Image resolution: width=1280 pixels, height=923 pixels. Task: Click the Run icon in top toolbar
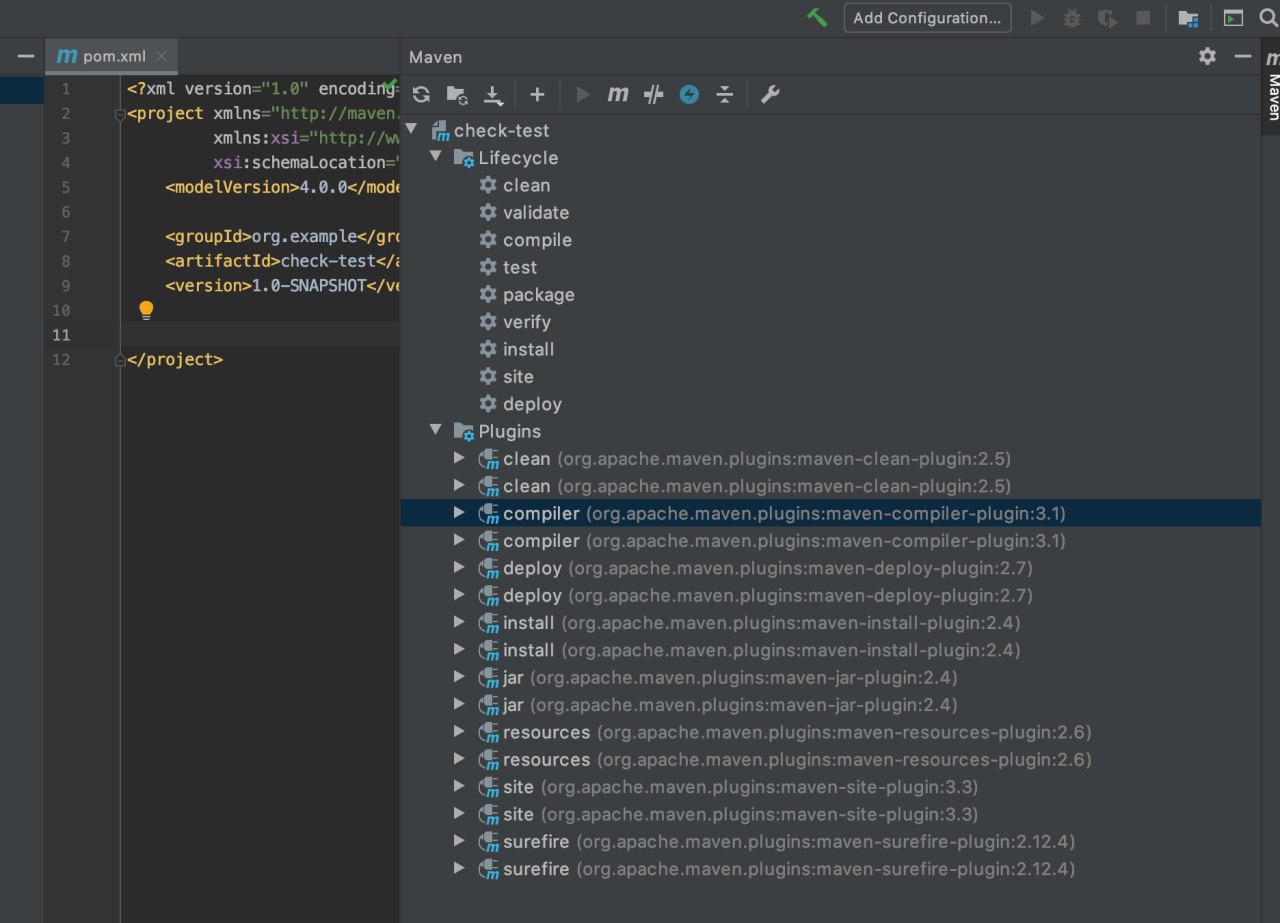1037,18
